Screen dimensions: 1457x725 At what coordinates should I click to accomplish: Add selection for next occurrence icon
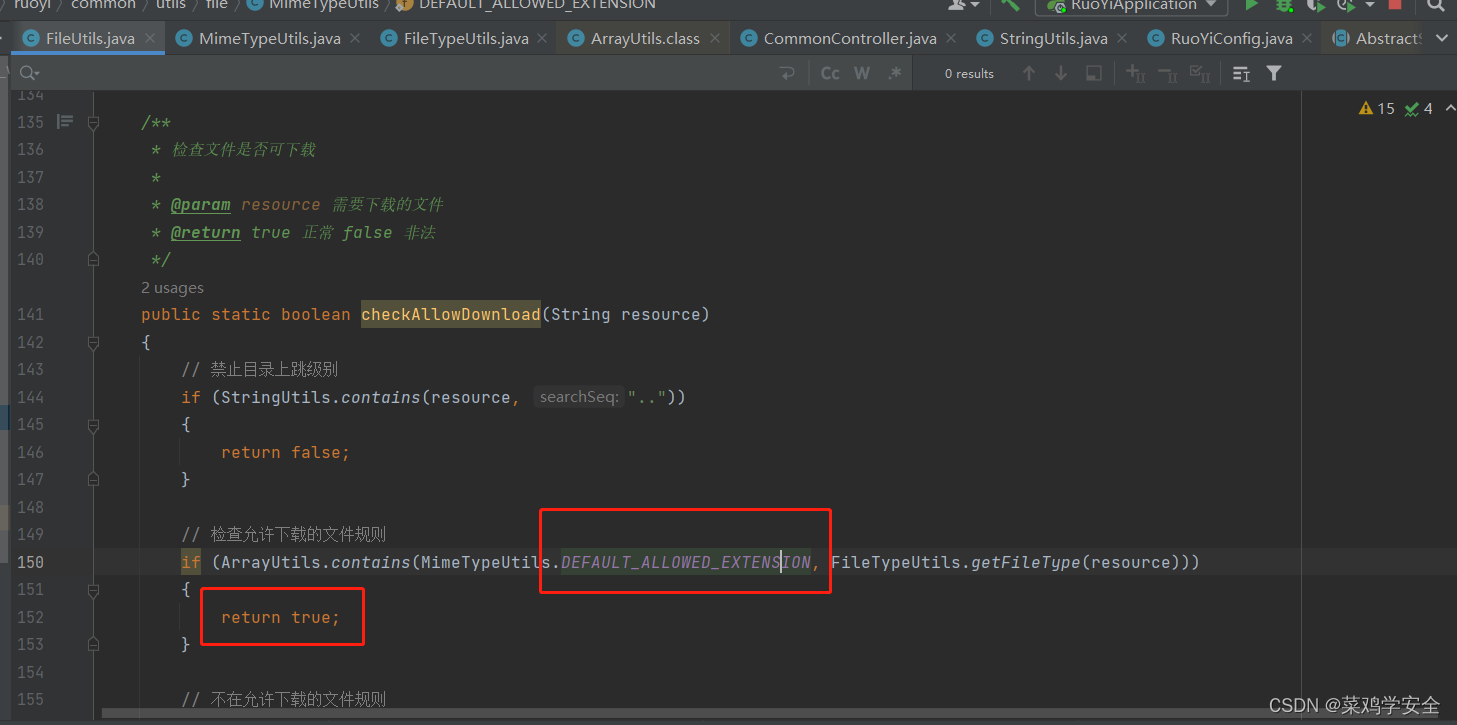(x=1135, y=73)
